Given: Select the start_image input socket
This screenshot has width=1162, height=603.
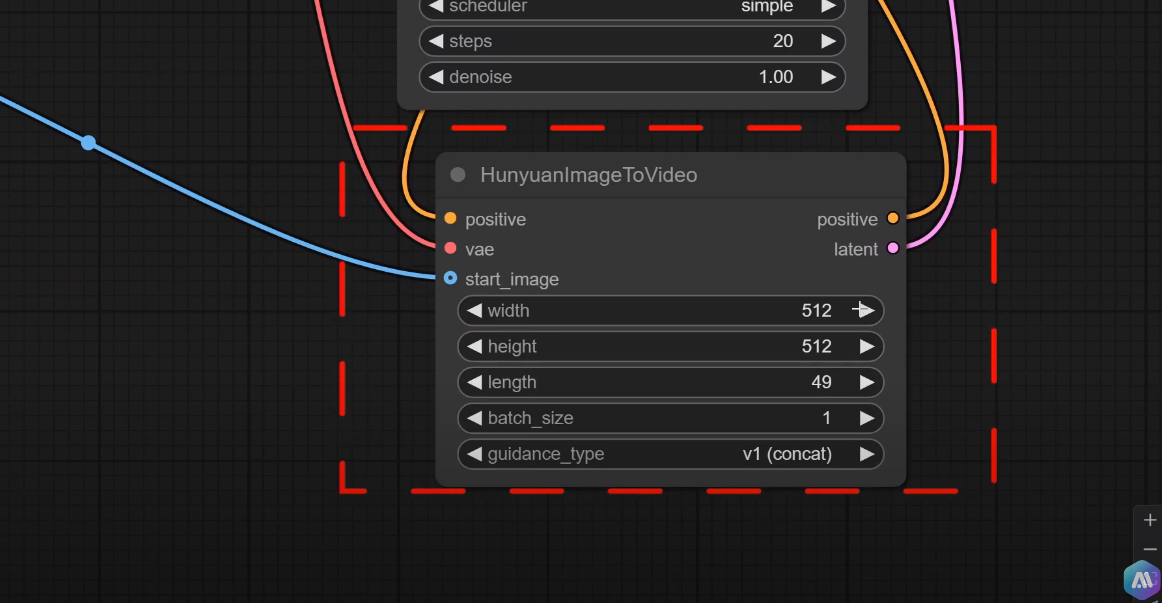Looking at the screenshot, I should 450,279.
